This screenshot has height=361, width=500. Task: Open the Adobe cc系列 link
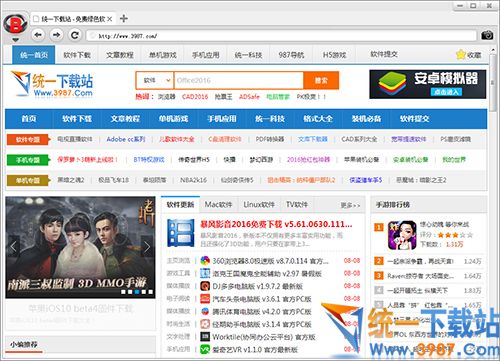[x=126, y=139]
